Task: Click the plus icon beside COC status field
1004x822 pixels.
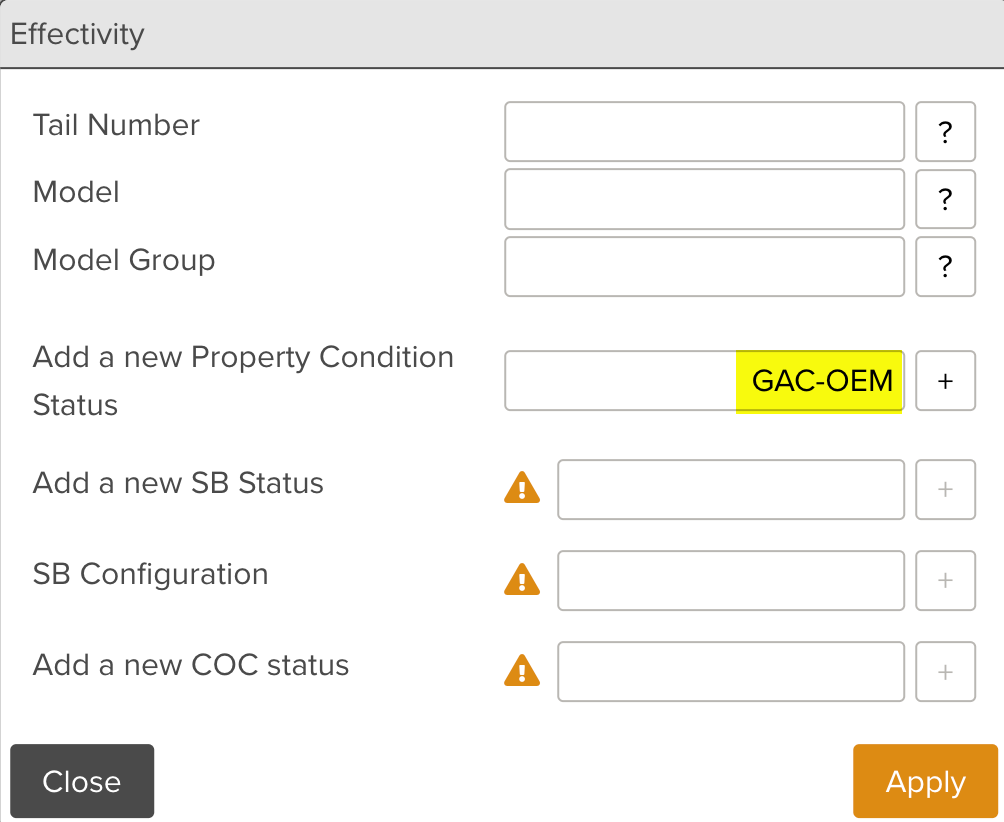Action: [x=945, y=671]
